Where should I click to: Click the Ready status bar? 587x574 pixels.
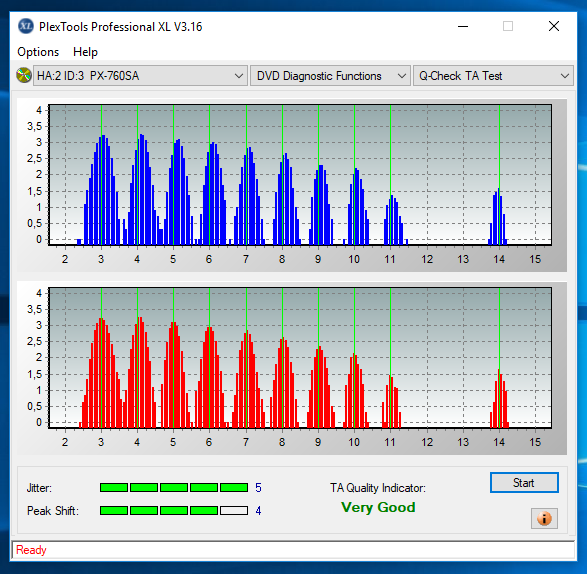(x=294, y=550)
